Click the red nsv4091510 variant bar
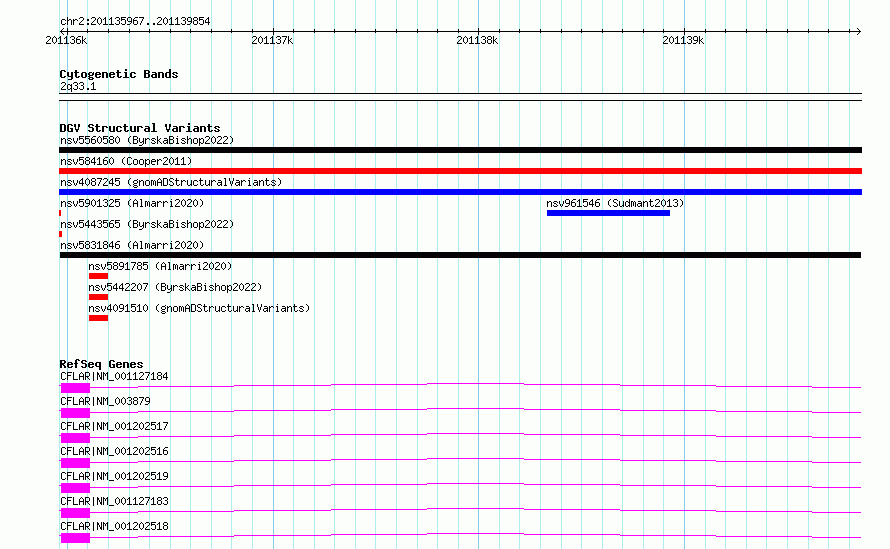This screenshot has width=890, height=549. pyautogui.click(x=98, y=318)
